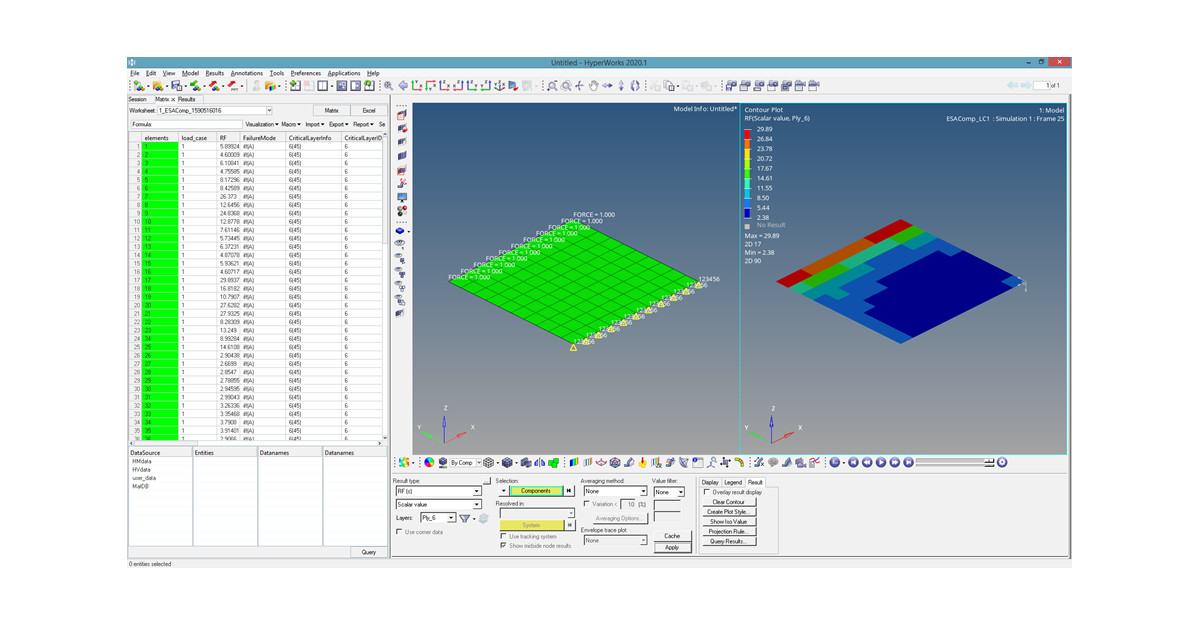Open the Annotations menu

click(246, 73)
